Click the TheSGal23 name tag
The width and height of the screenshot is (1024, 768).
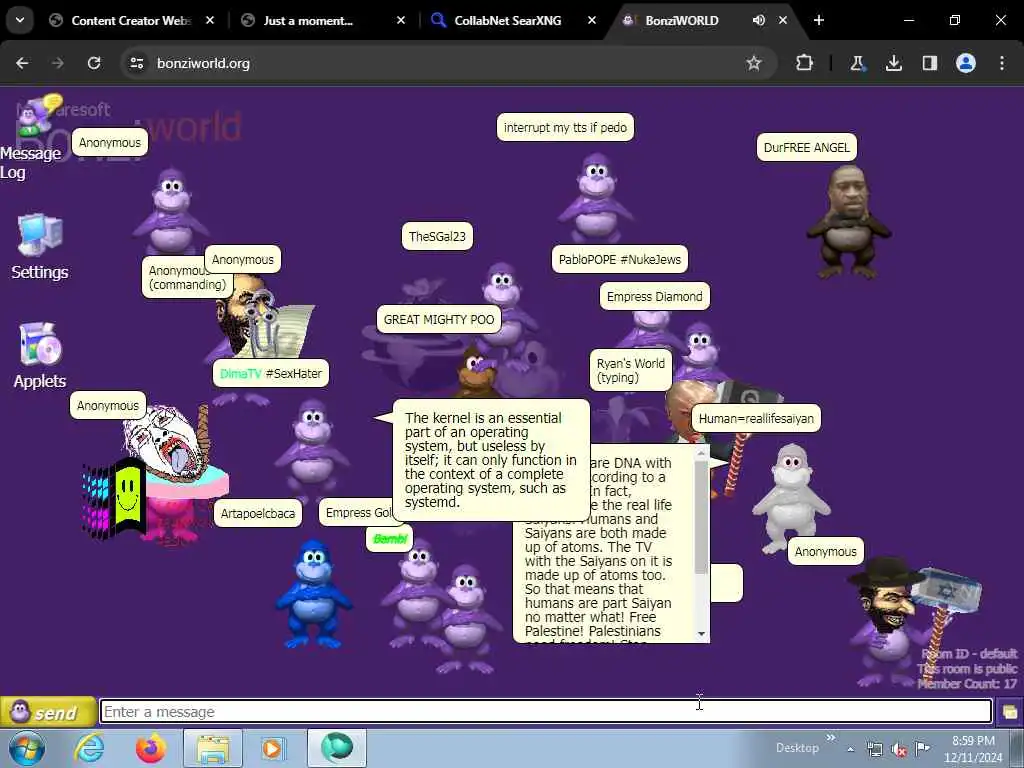[x=437, y=236]
